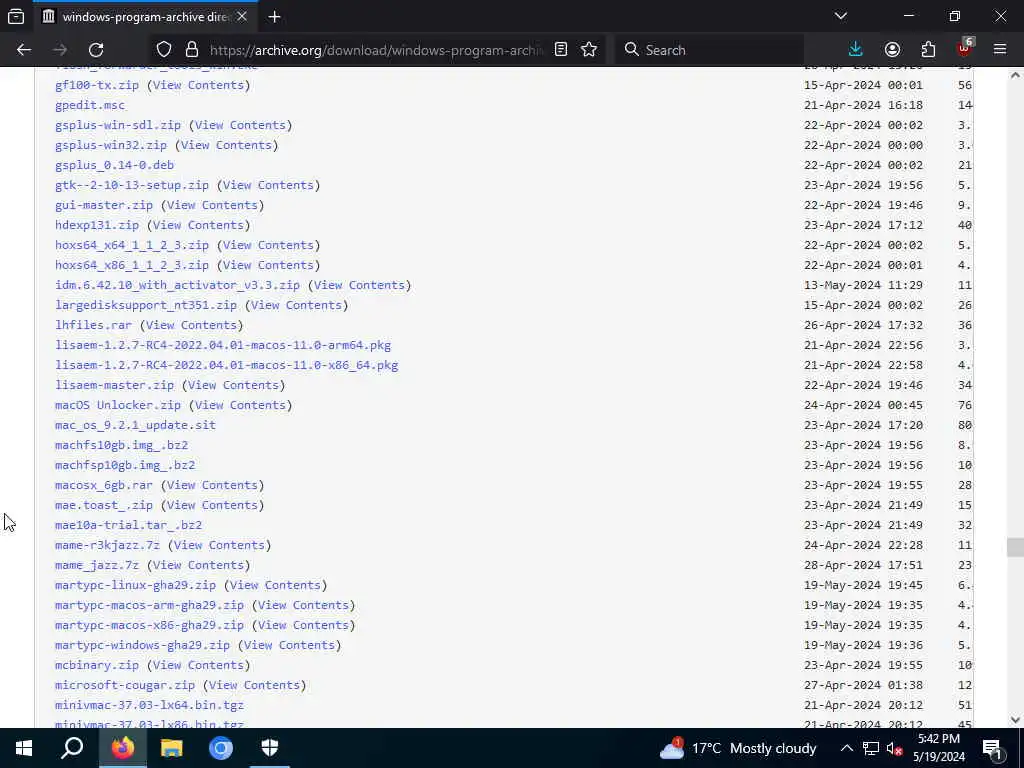Open Windows taskbar search

[x=72, y=748]
